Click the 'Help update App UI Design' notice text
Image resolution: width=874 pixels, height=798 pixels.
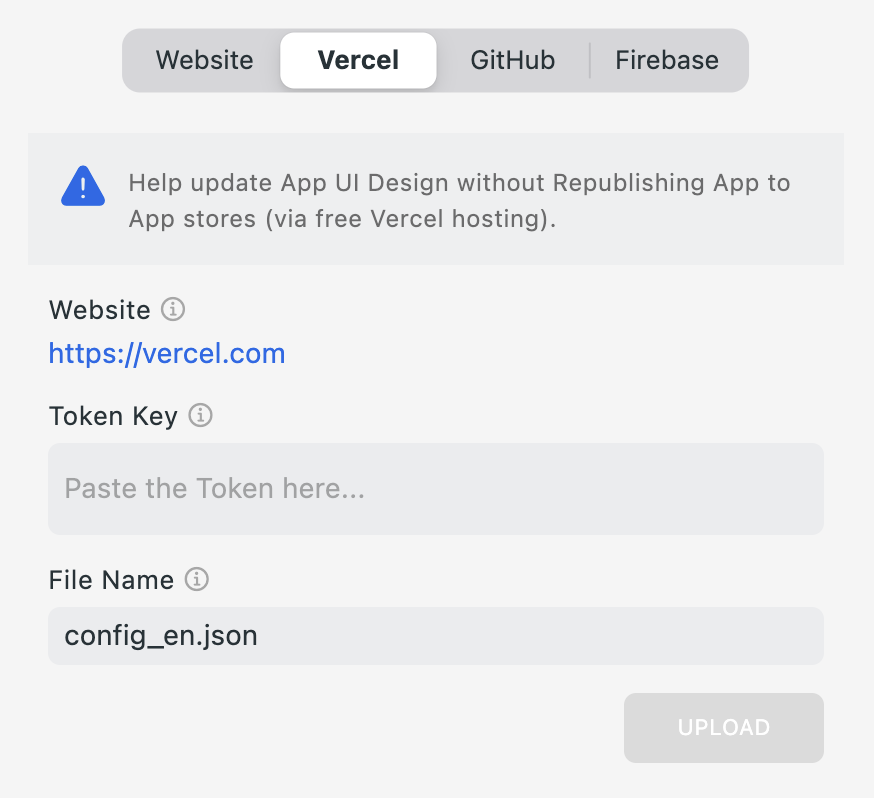(459, 184)
